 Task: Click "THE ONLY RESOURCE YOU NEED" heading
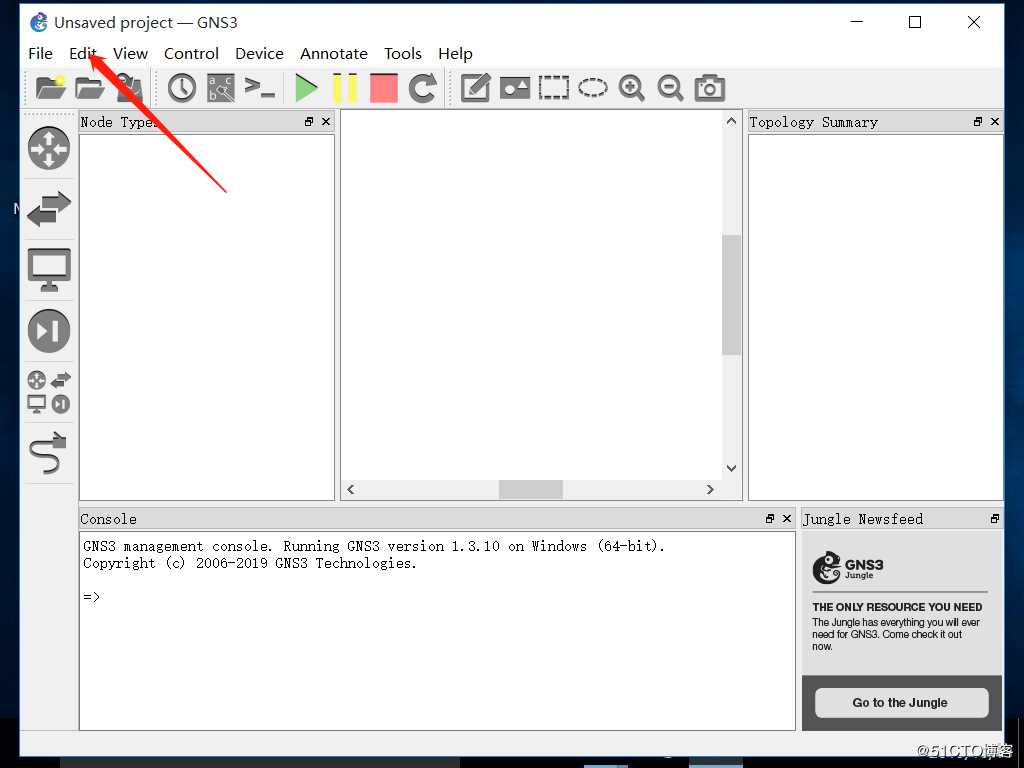point(897,607)
